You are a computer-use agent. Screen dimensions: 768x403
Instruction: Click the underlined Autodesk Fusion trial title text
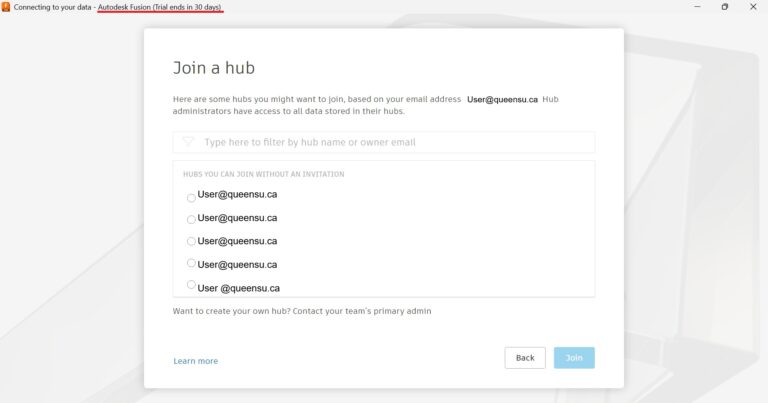tap(160, 7)
